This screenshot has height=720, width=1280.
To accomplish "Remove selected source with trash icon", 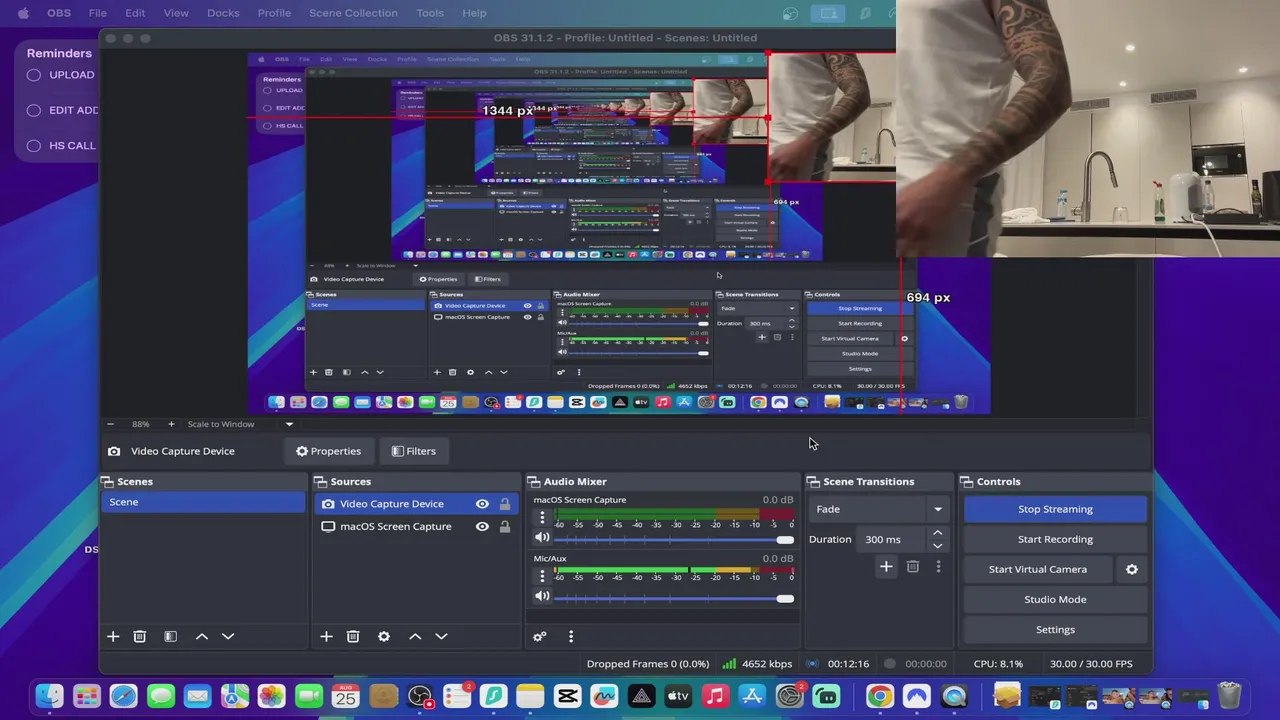I will [x=353, y=636].
